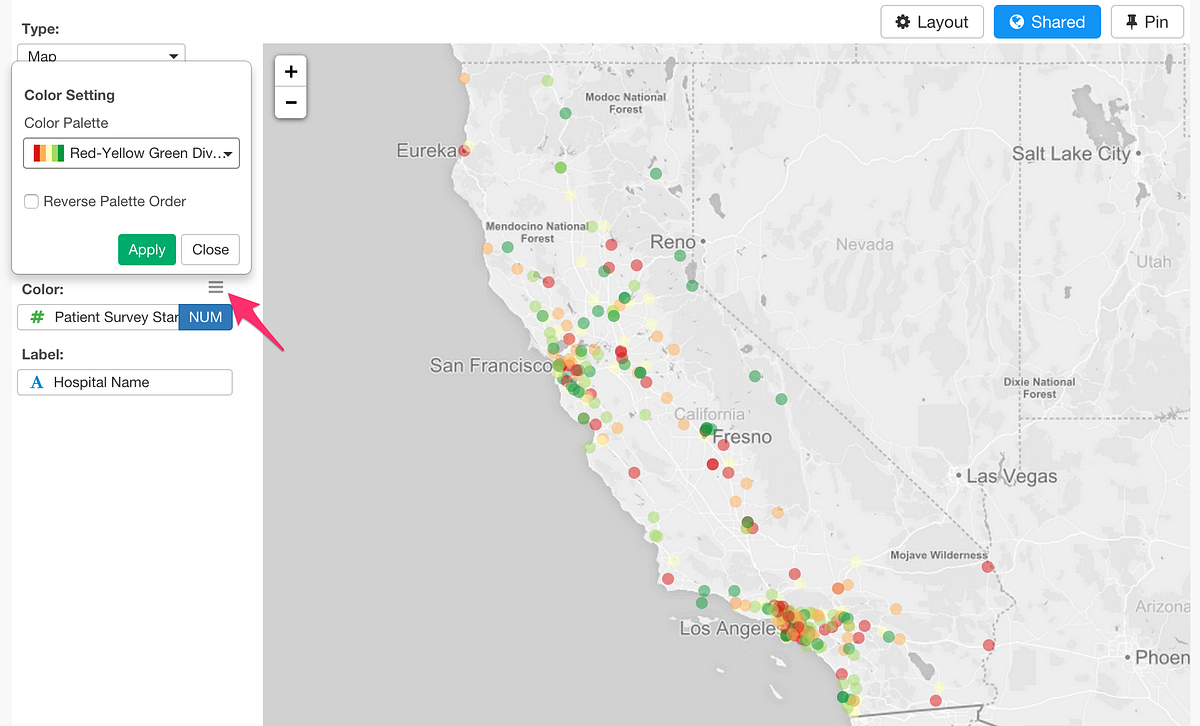The image size is (1200, 726).
Task: Toggle the NUM badge on the Color field
Action: pyautogui.click(x=204, y=317)
